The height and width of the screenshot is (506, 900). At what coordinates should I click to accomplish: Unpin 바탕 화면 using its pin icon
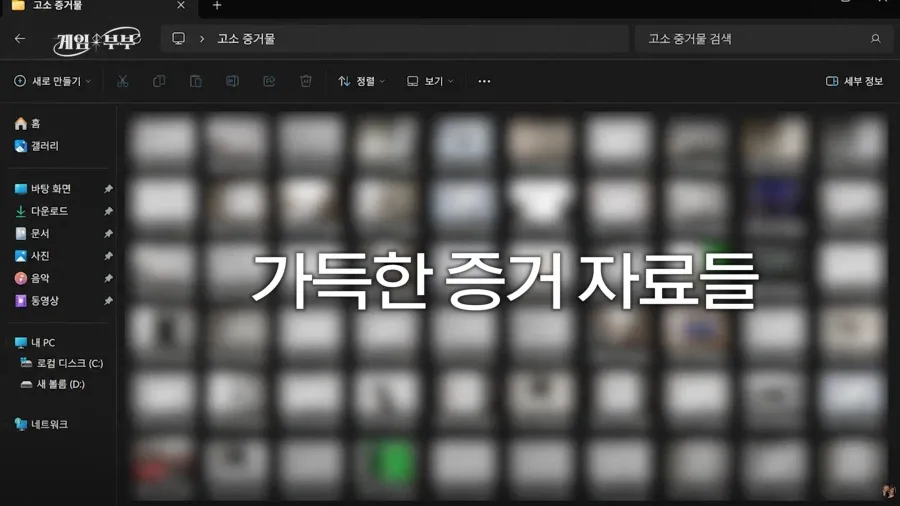coord(108,189)
